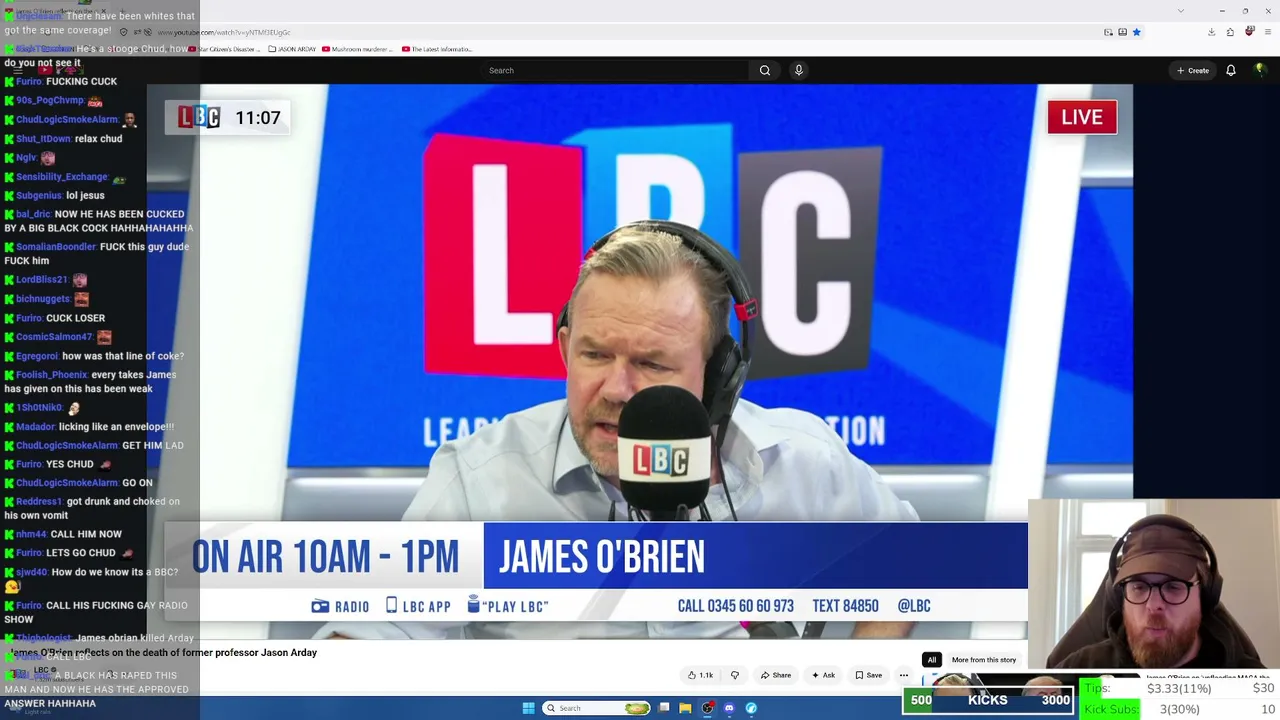Open The Latest informatio... bookmark
This screenshot has height=720, width=1280.
pyautogui.click(x=437, y=49)
